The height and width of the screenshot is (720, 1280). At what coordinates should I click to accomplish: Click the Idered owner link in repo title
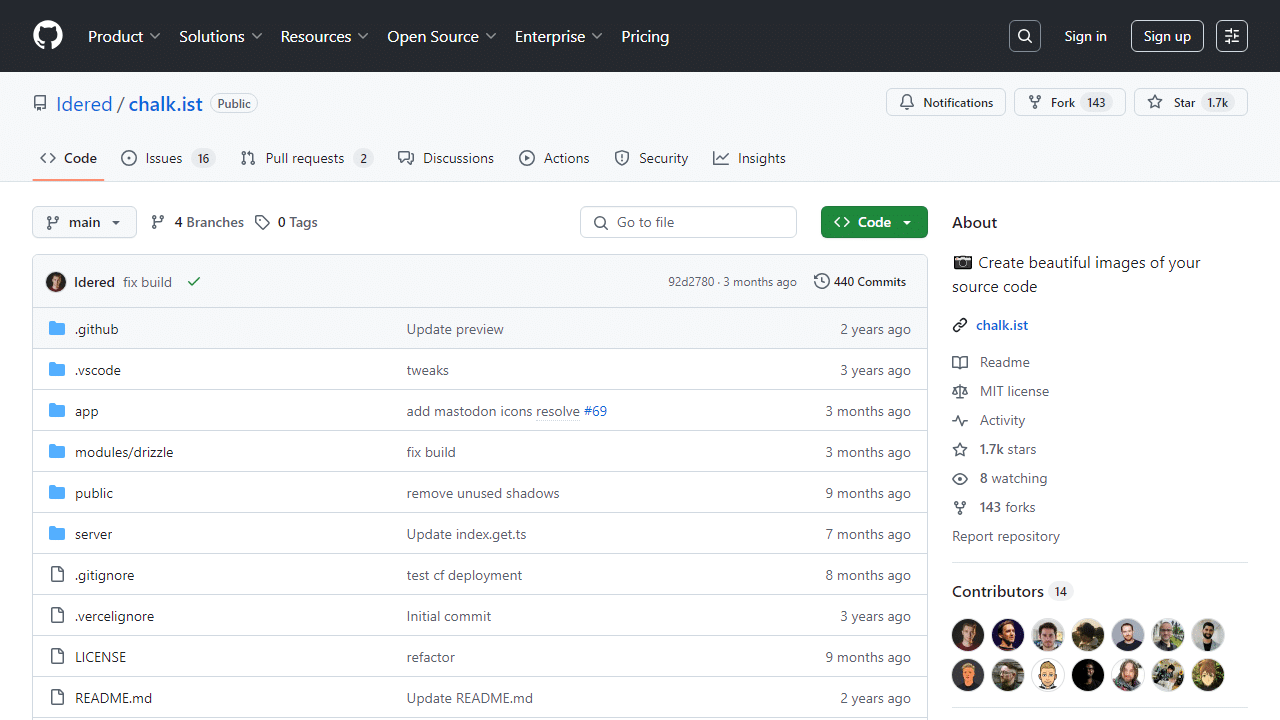[84, 104]
